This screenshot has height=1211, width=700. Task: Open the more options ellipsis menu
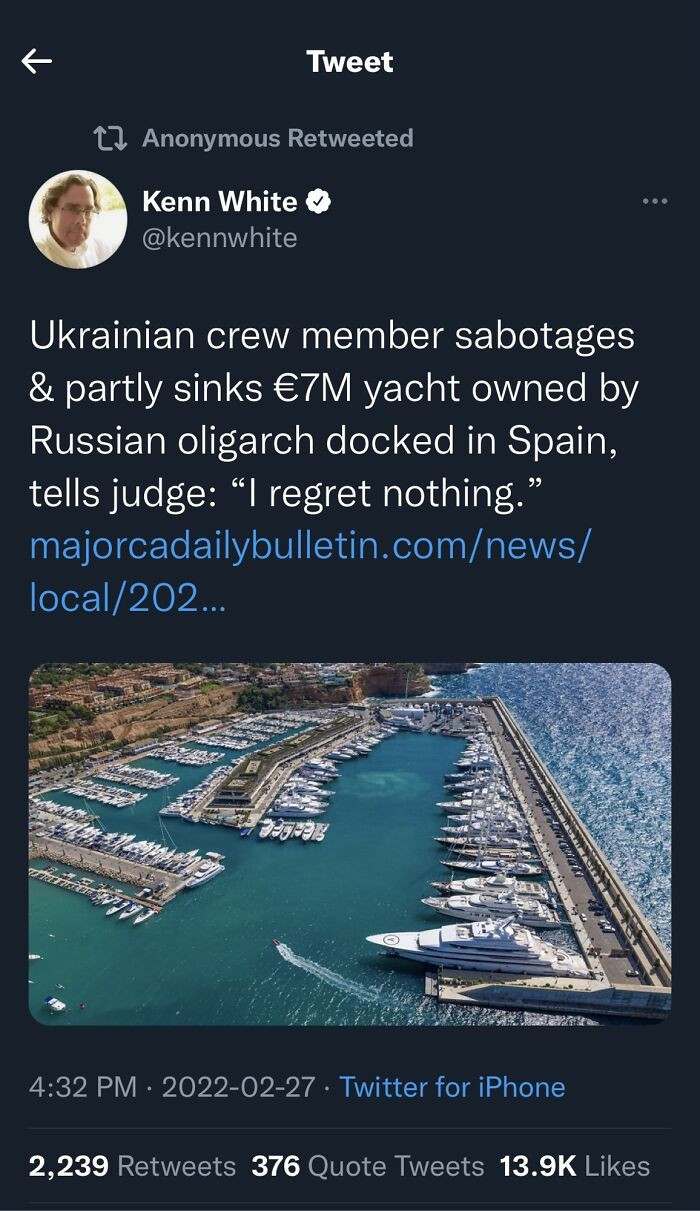click(x=655, y=200)
